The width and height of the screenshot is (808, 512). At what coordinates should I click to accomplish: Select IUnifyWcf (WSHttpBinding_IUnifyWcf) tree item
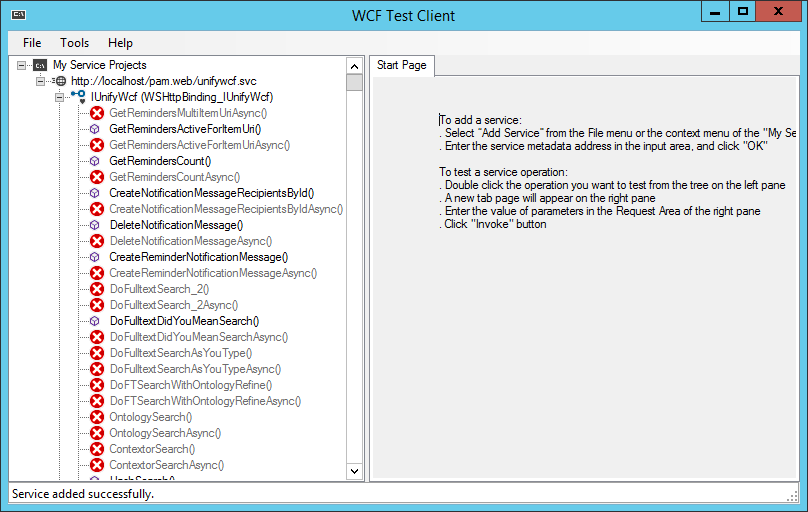pyautogui.click(x=182, y=97)
